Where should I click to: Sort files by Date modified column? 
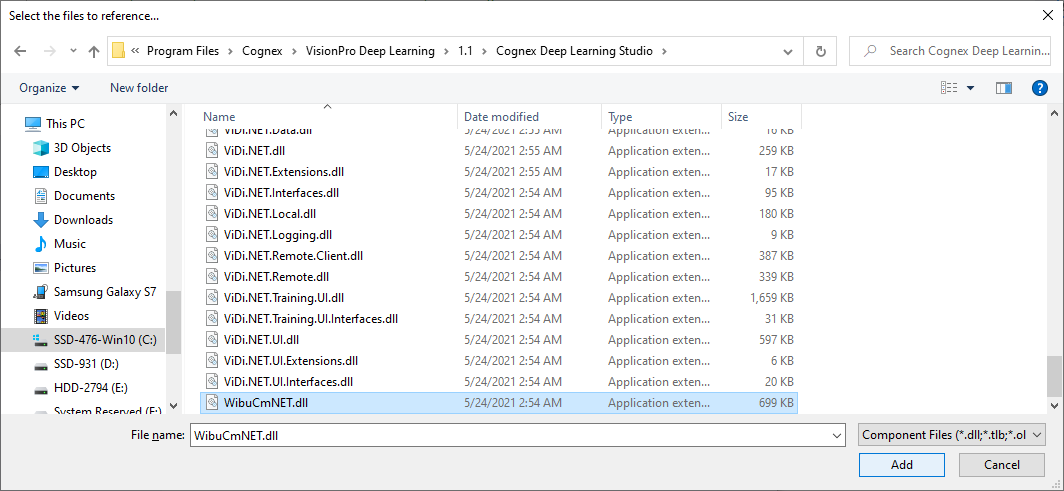click(x=501, y=117)
